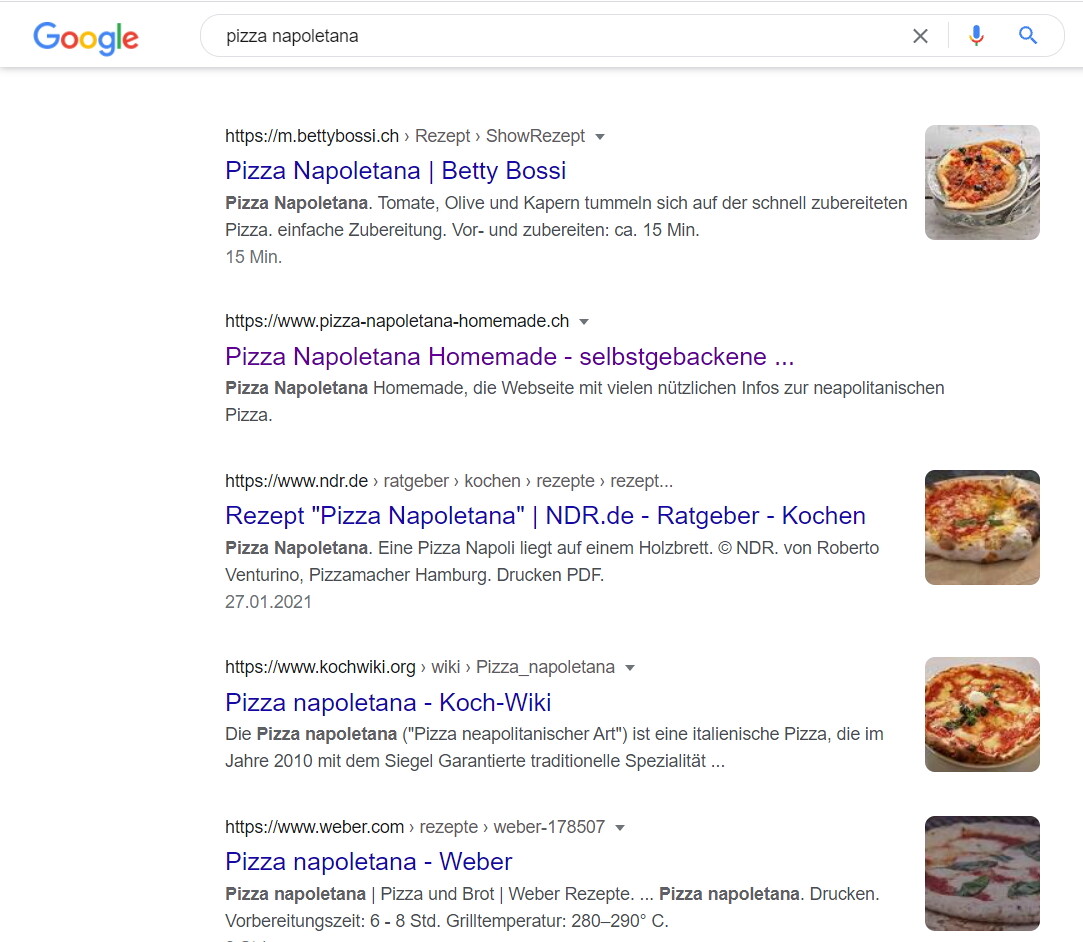The width and height of the screenshot is (1083, 942).
Task: Click the blue magnifier search icon
Action: [1028, 35]
